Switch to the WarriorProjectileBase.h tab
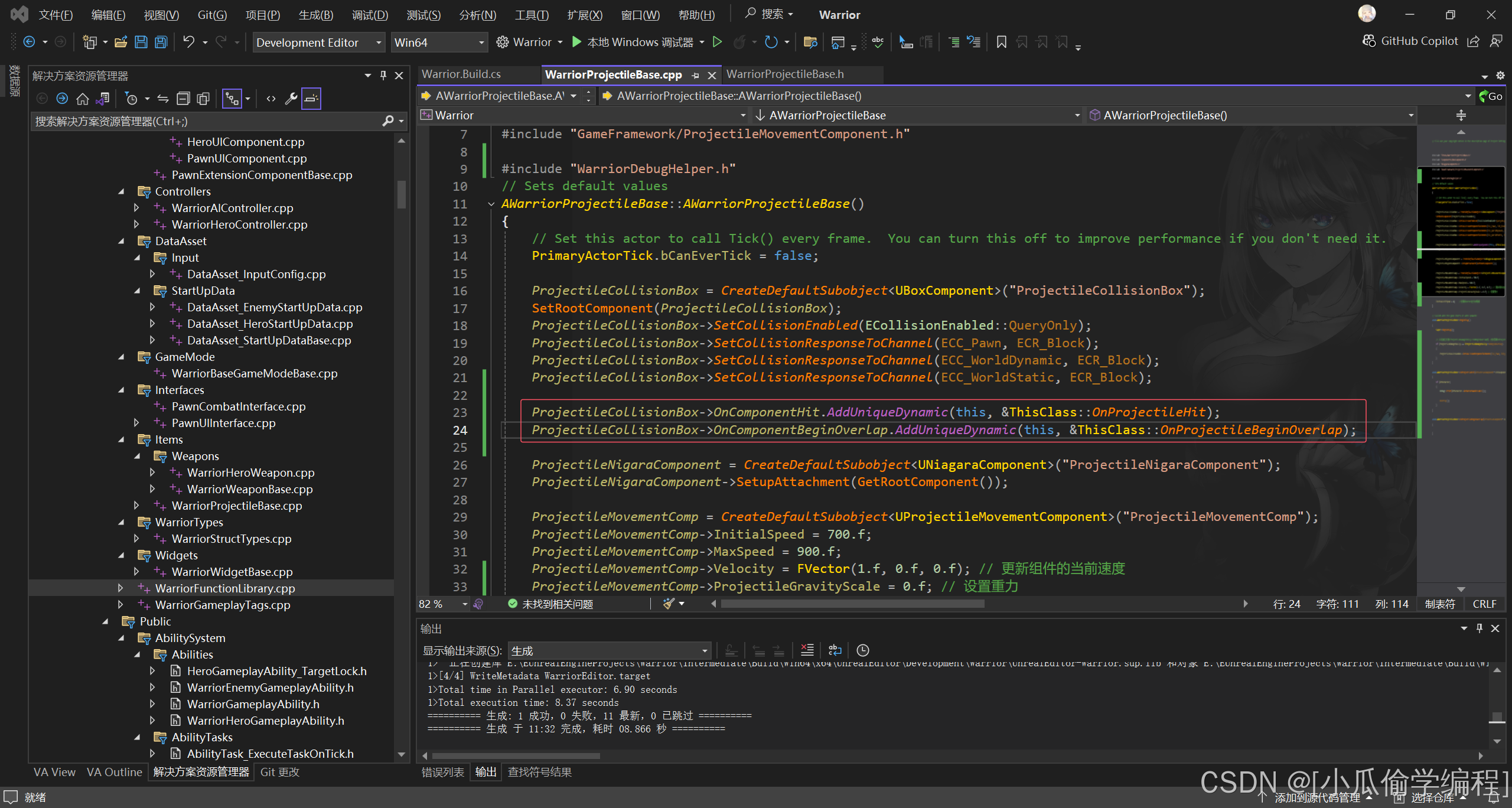1512x808 pixels. (x=785, y=74)
